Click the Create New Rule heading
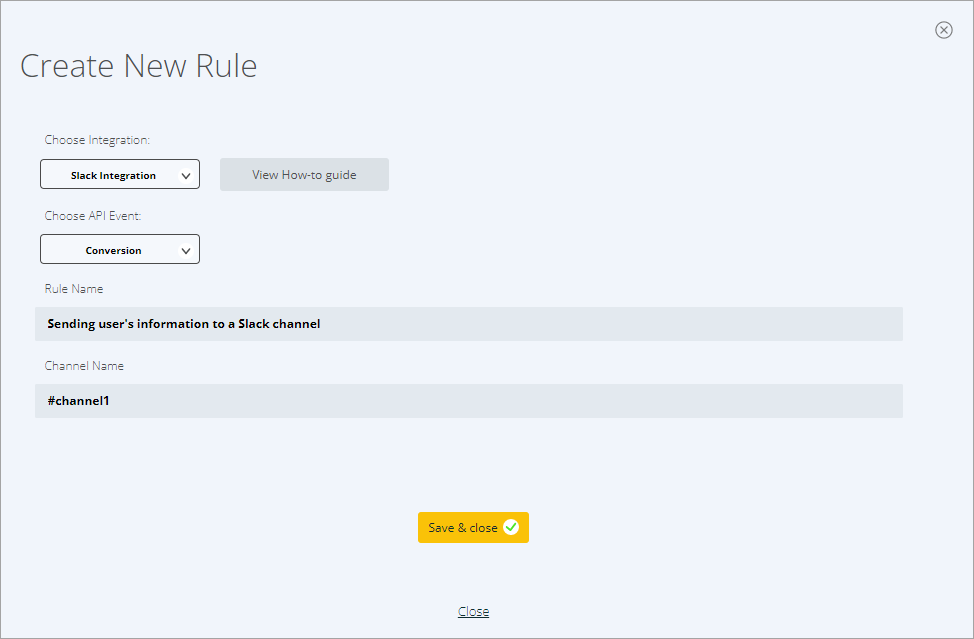This screenshot has height=639, width=974. click(139, 66)
